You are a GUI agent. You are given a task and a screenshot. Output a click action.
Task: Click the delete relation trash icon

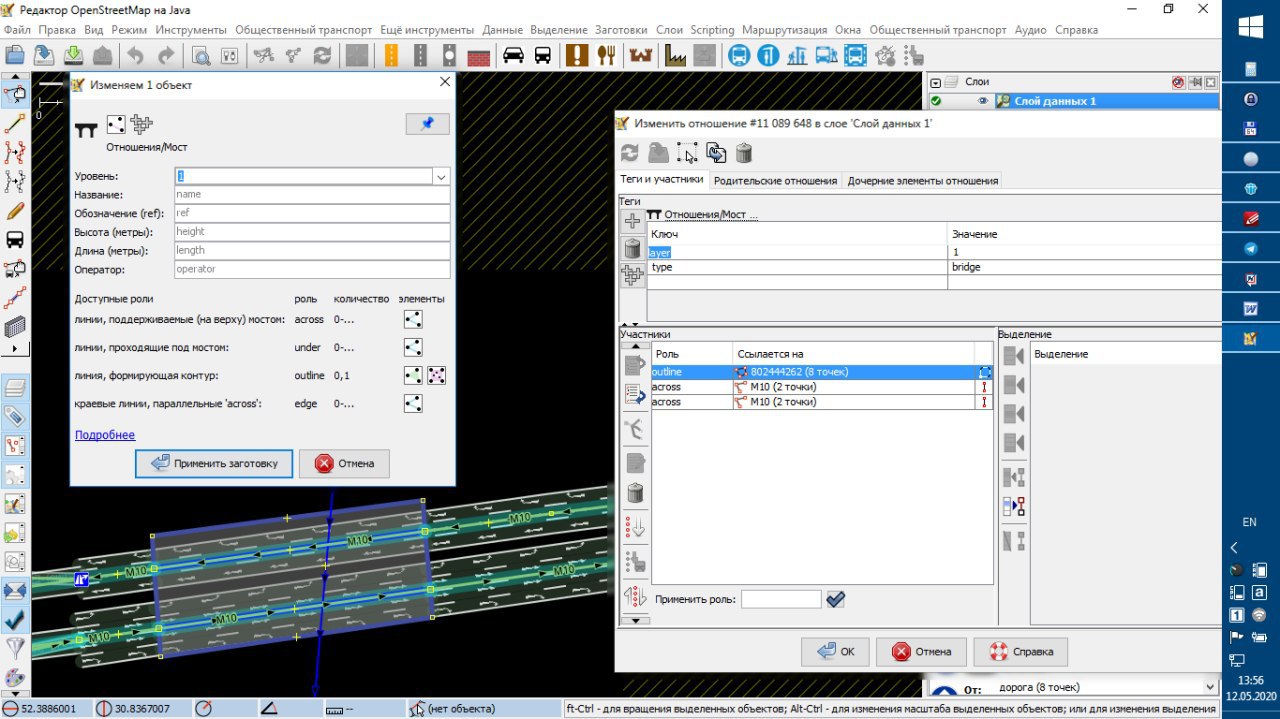point(744,153)
